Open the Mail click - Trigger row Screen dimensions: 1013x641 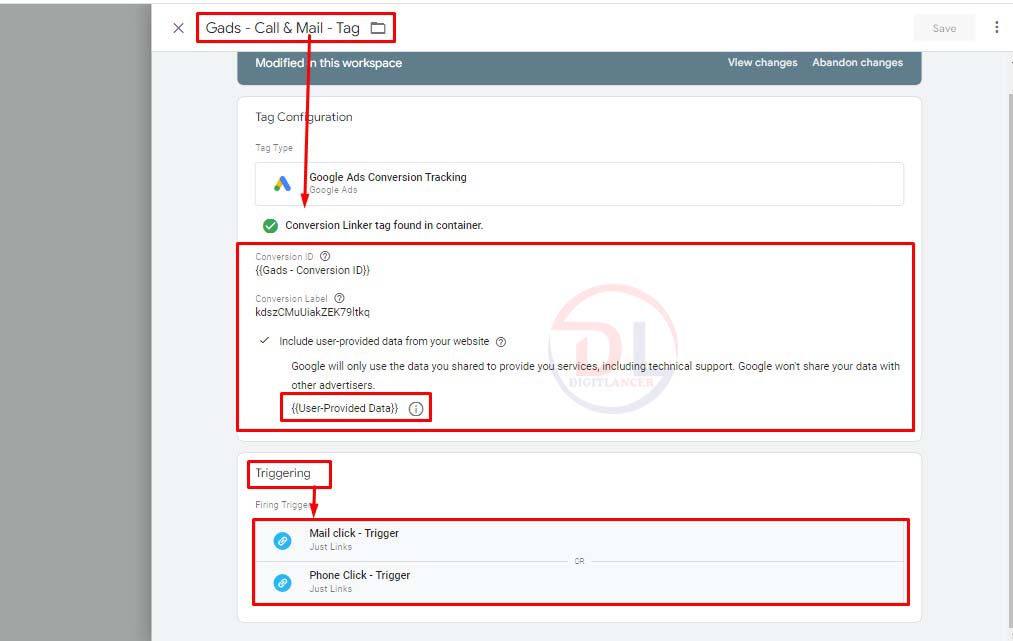[x=580, y=540]
